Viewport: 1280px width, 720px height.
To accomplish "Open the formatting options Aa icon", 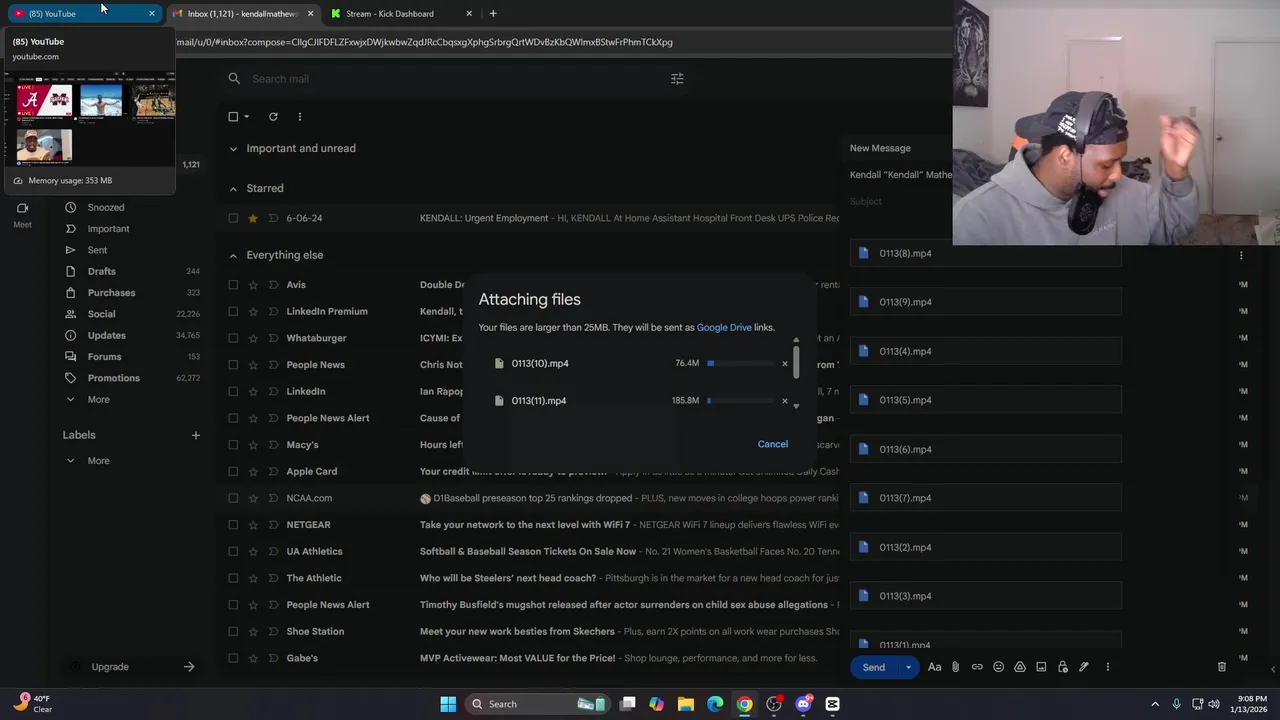I will [x=934, y=667].
